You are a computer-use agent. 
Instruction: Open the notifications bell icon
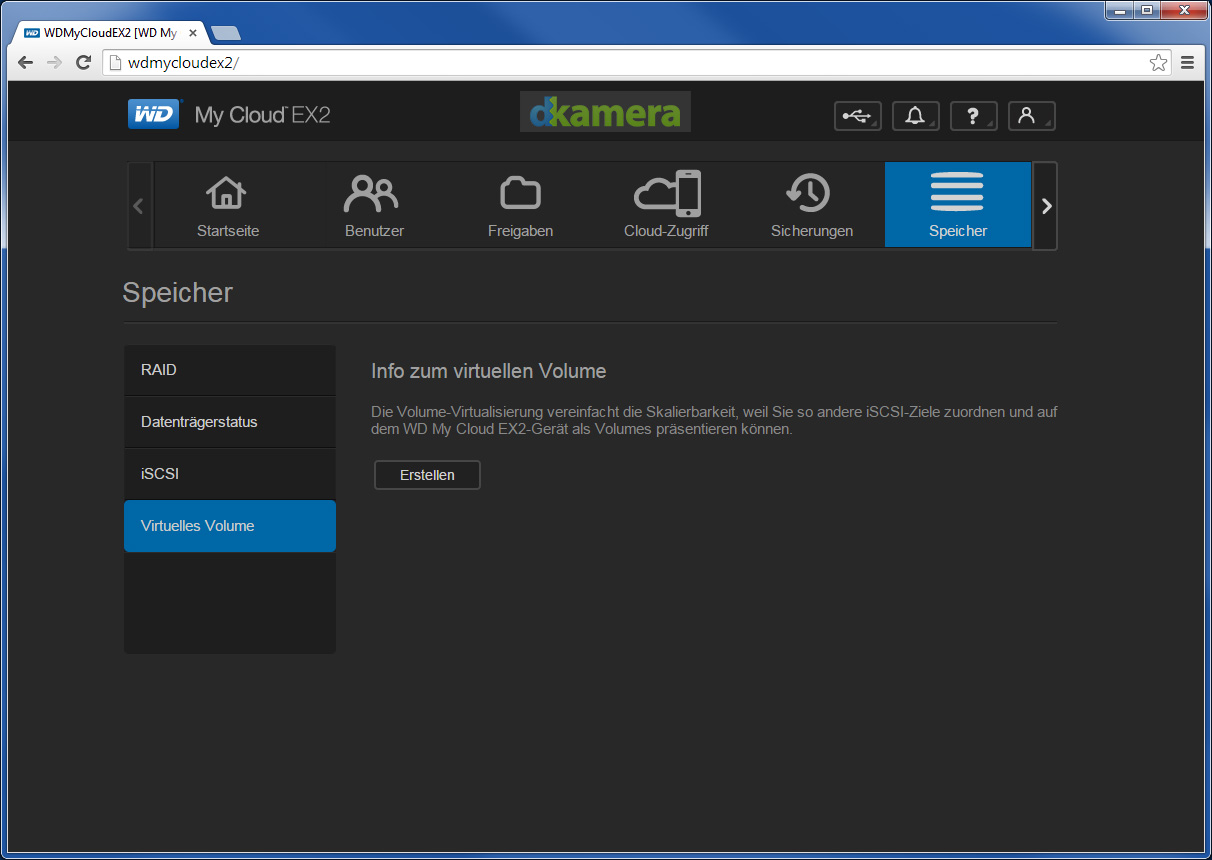[916, 116]
